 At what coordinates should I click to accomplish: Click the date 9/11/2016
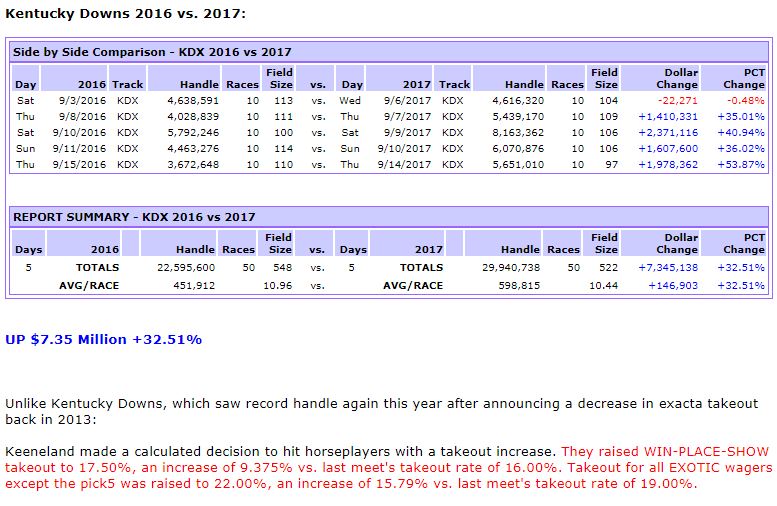(x=79, y=148)
